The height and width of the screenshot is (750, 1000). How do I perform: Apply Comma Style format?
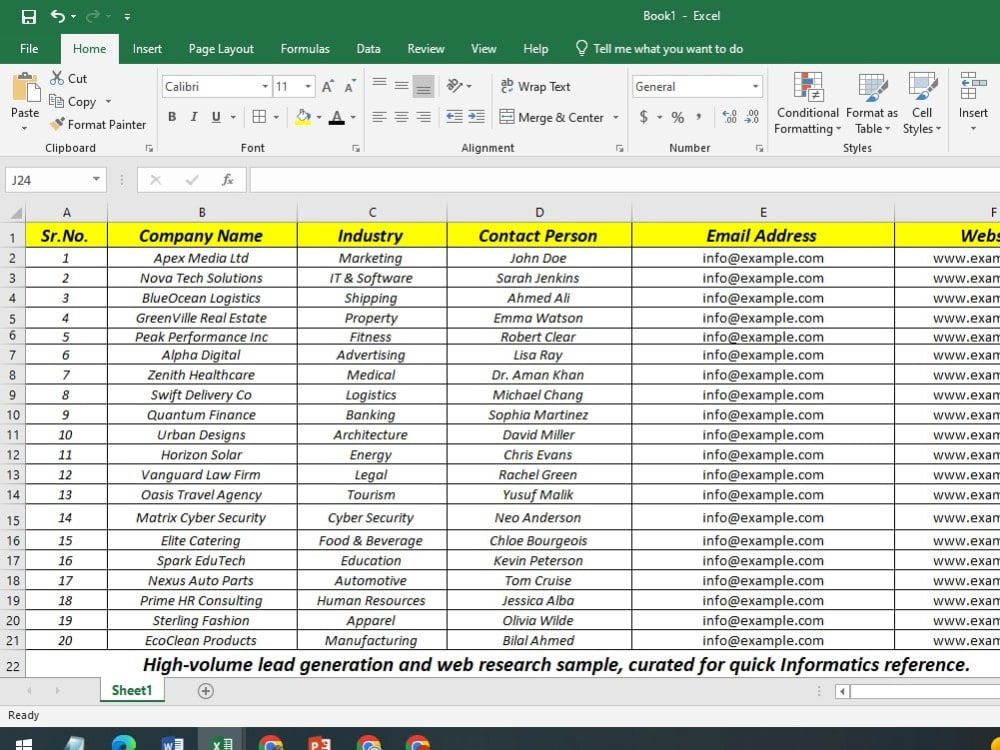coord(699,117)
